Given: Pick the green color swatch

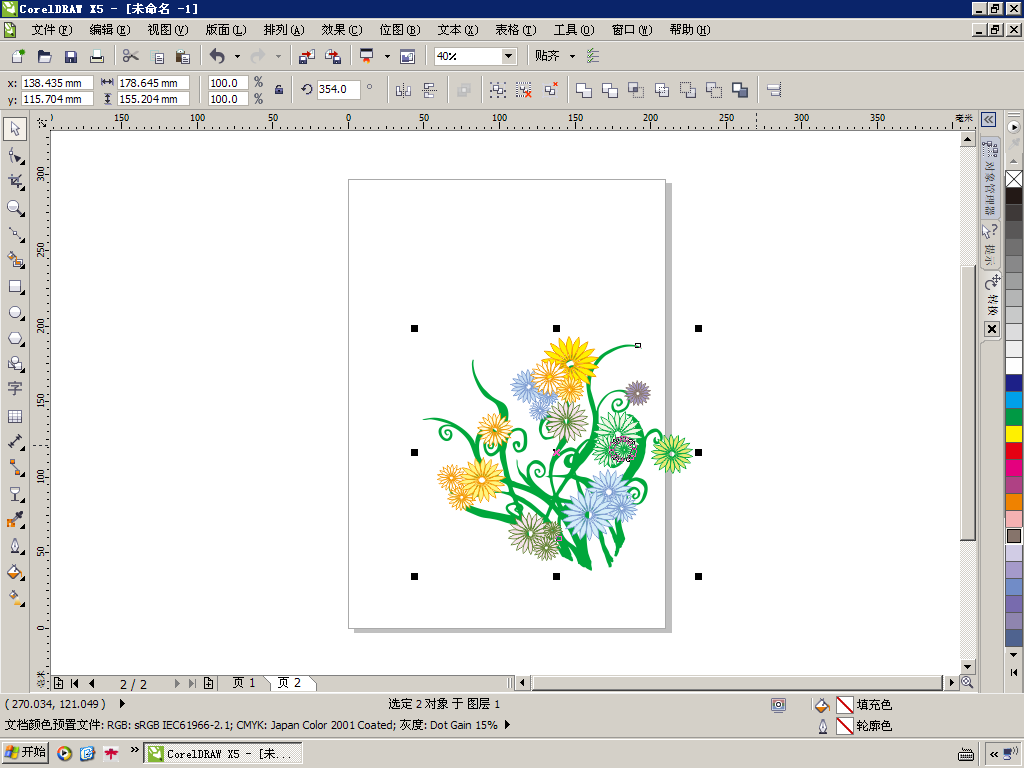Looking at the screenshot, I should [x=1014, y=417].
